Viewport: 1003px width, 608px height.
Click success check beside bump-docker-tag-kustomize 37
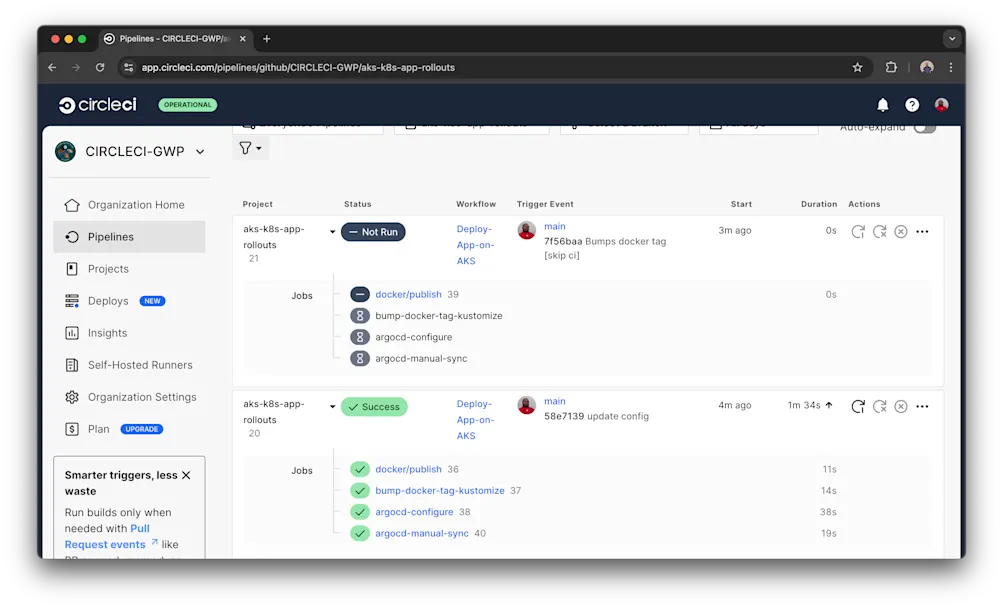pos(359,490)
